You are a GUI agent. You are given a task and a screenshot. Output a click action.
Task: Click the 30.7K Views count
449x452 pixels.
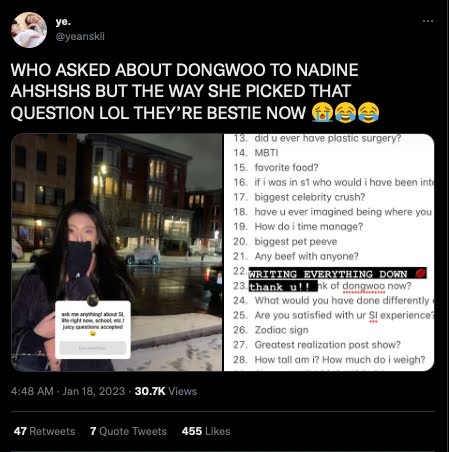(166, 391)
